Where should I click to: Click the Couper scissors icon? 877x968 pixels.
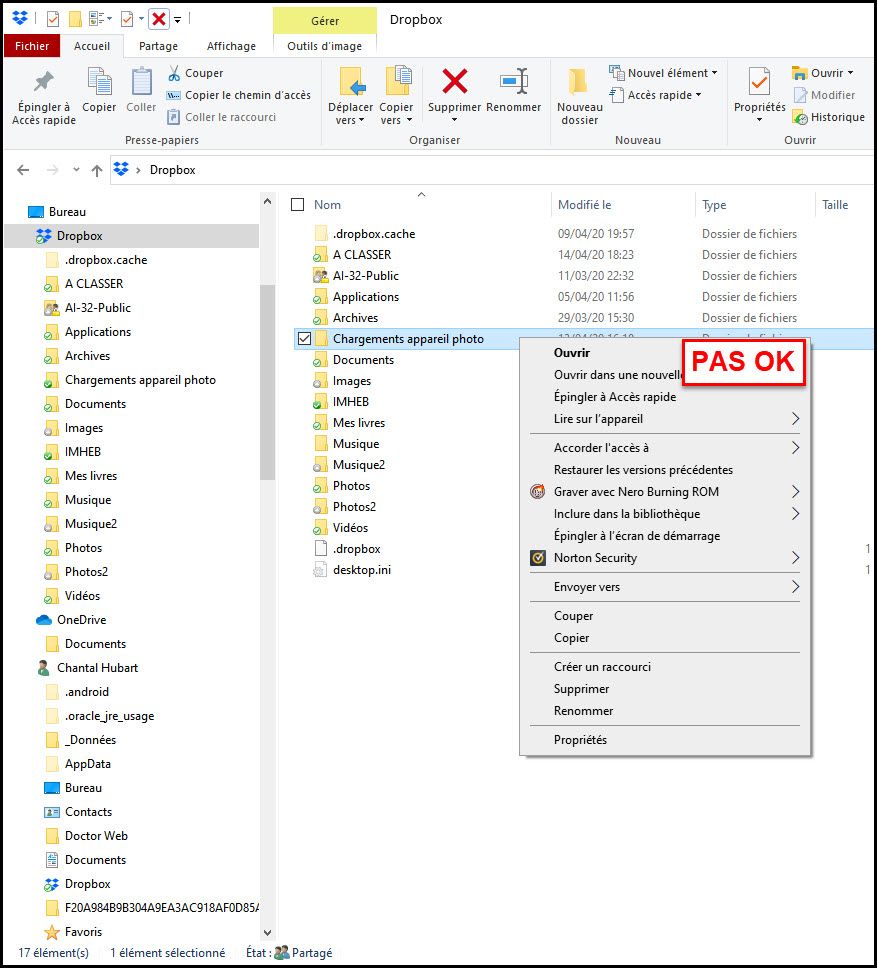[x=175, y=73]
